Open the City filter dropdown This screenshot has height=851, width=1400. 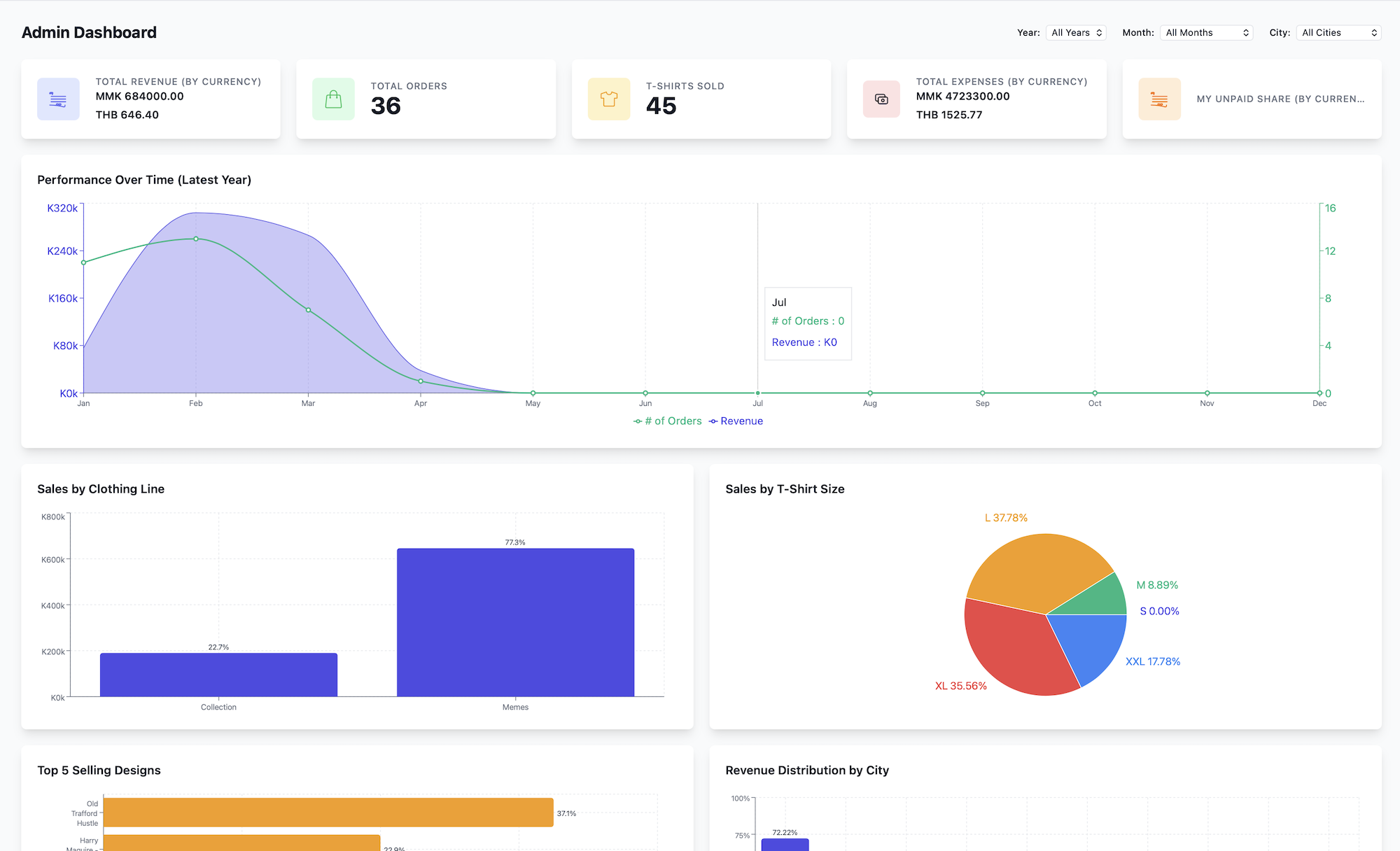coord(1338,33)
